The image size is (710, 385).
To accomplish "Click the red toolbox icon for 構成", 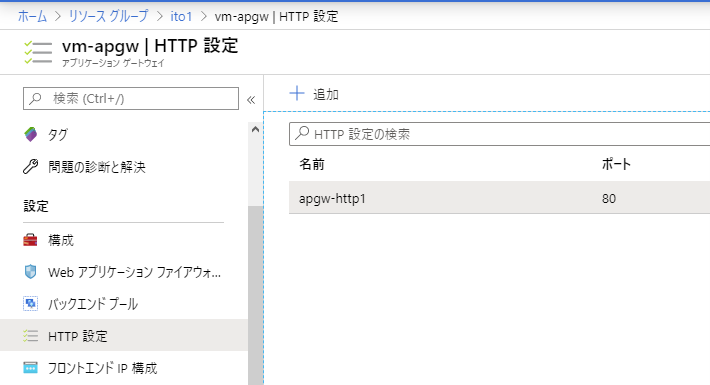I will (x=30, y=240).
